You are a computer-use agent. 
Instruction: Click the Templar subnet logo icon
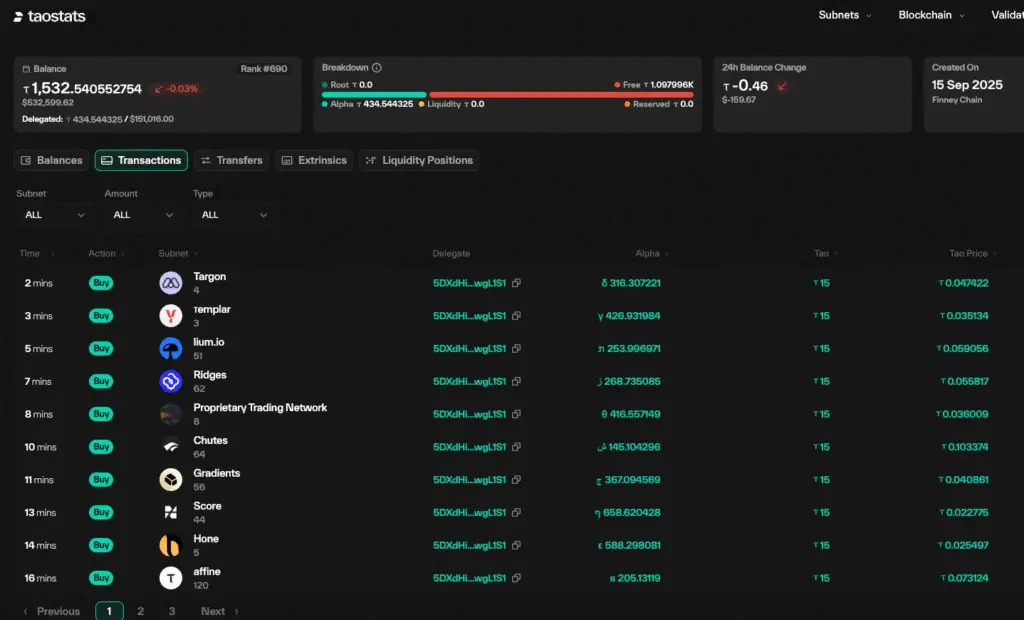pos(170,316)
